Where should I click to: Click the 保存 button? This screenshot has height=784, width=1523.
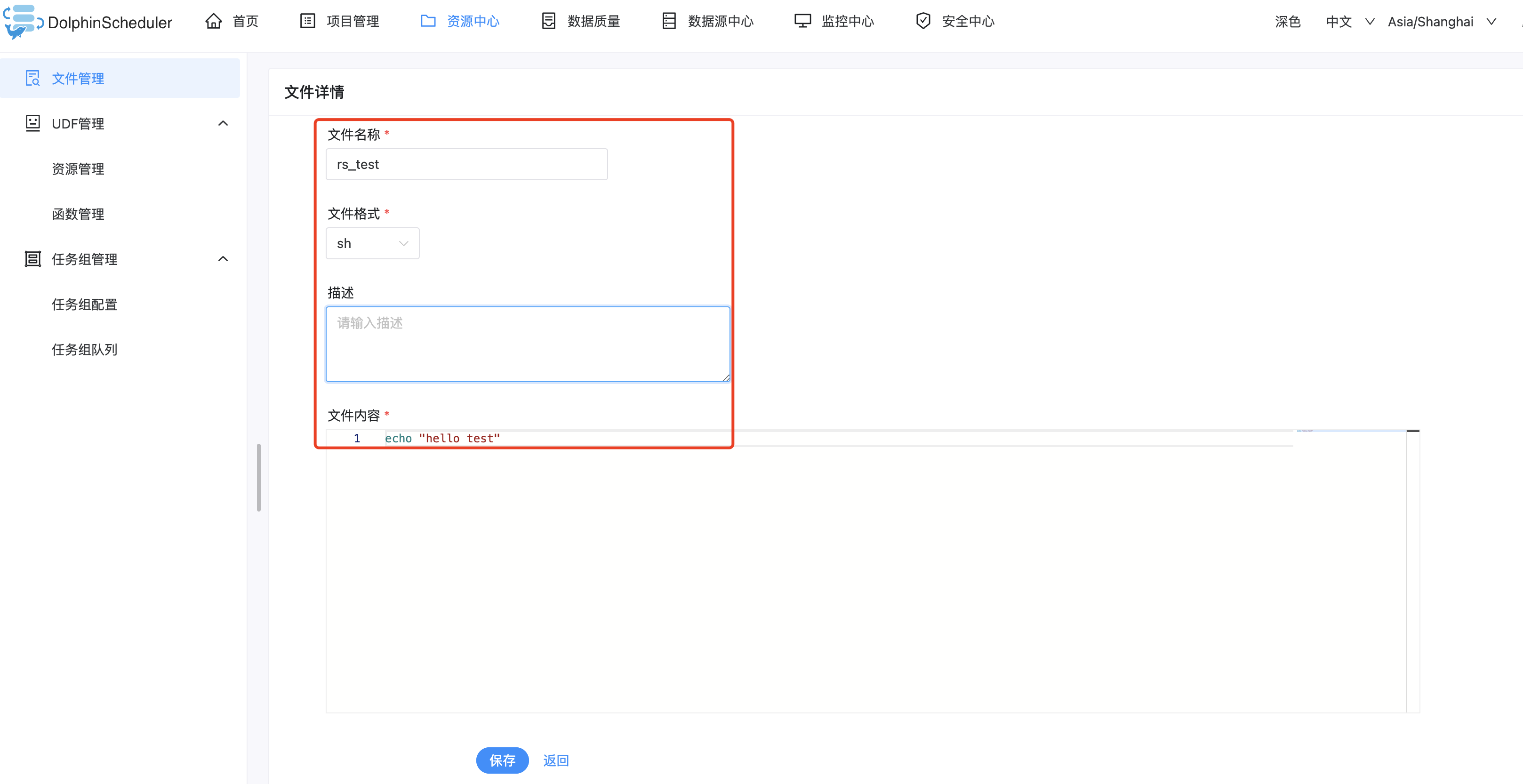[x=502, y=760]
